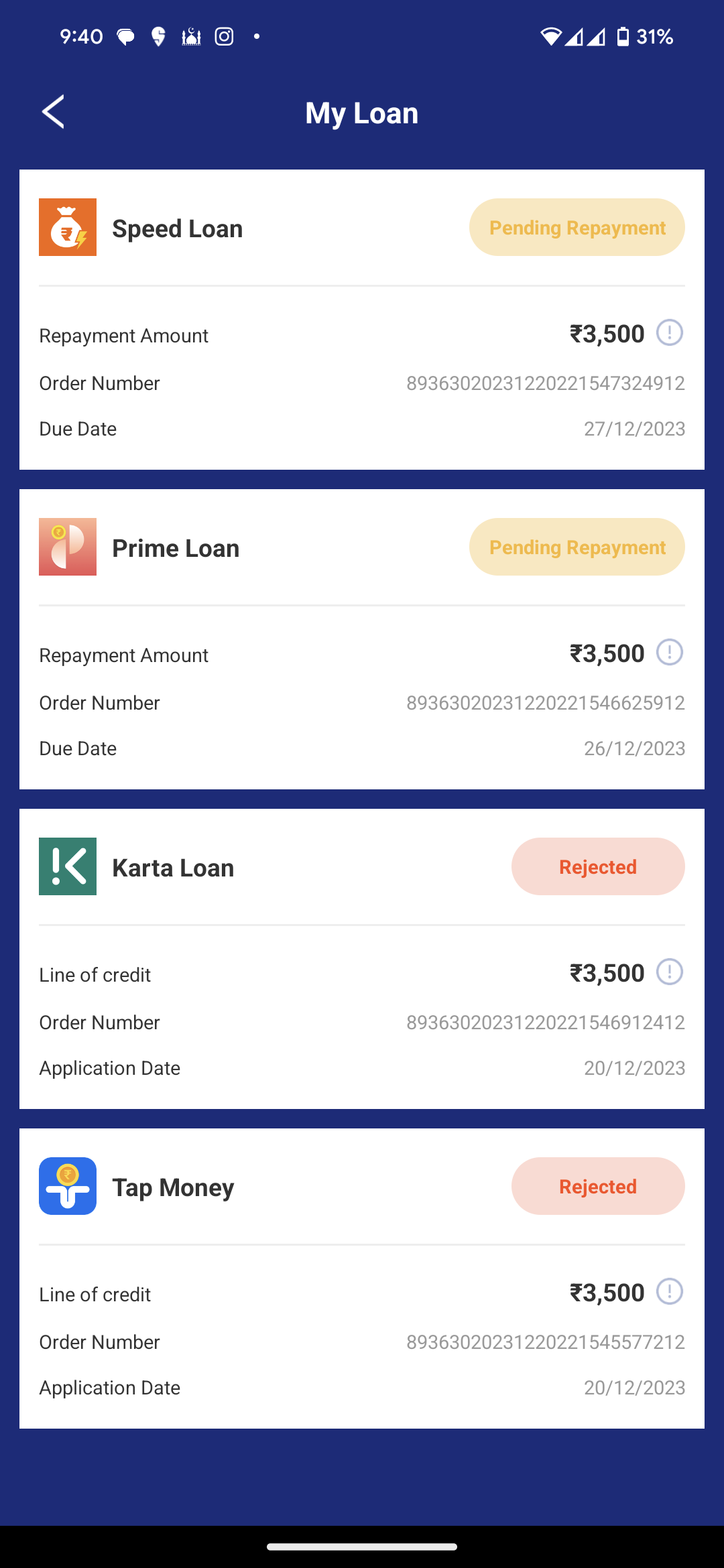Show info for Prime Loan repayment amount
Image resolution: width=724 pixels, height=1568 pixels.
click(x=669, y=652)
